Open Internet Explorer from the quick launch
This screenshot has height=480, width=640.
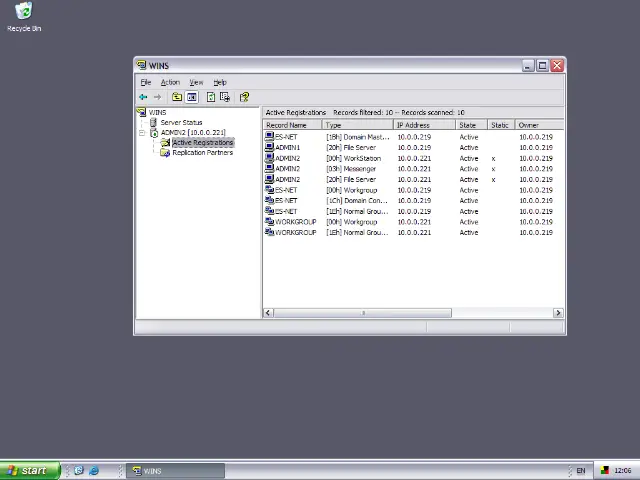click(94, 471)
